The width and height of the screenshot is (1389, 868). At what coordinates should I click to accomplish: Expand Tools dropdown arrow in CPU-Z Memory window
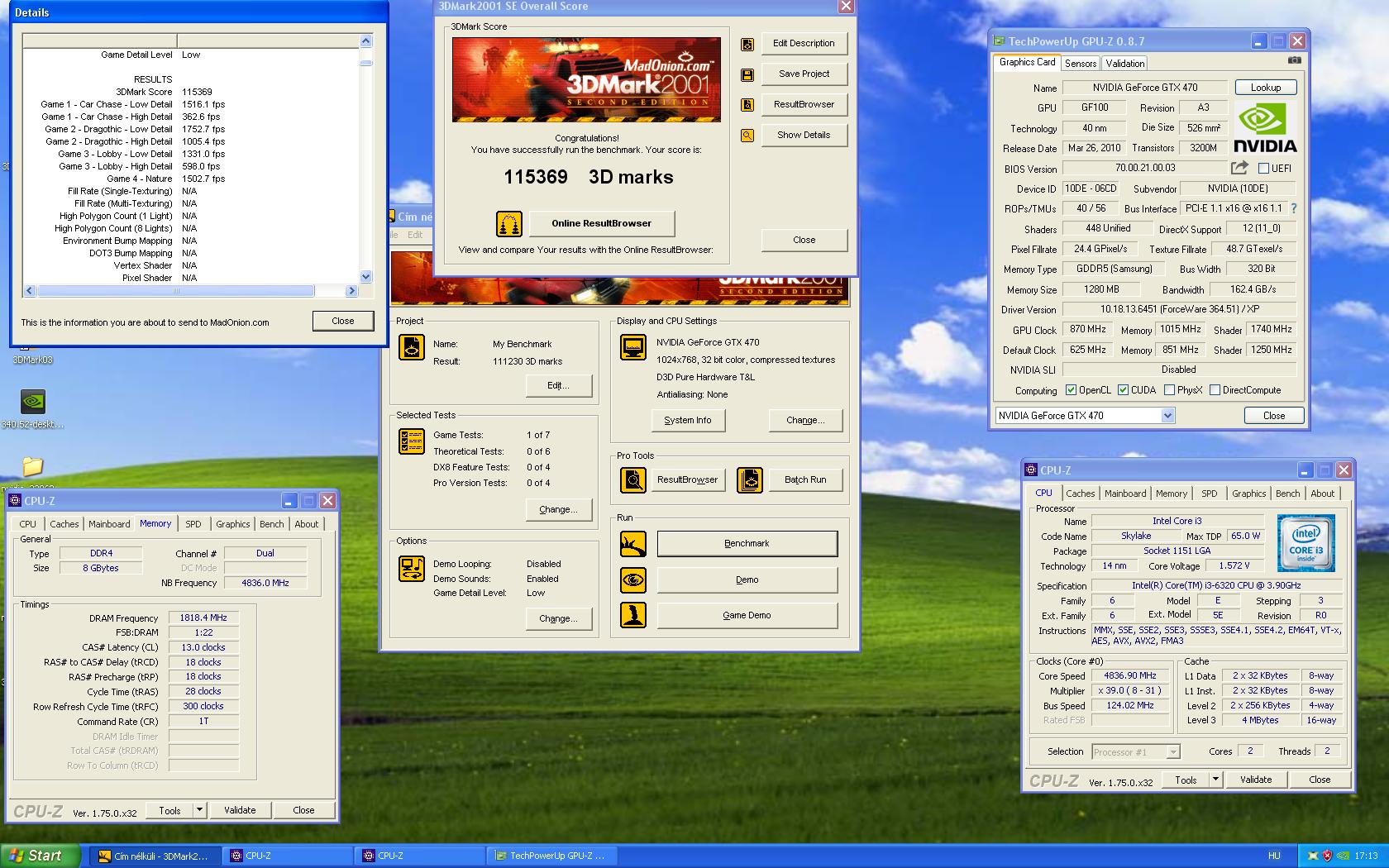coord(199,810)
